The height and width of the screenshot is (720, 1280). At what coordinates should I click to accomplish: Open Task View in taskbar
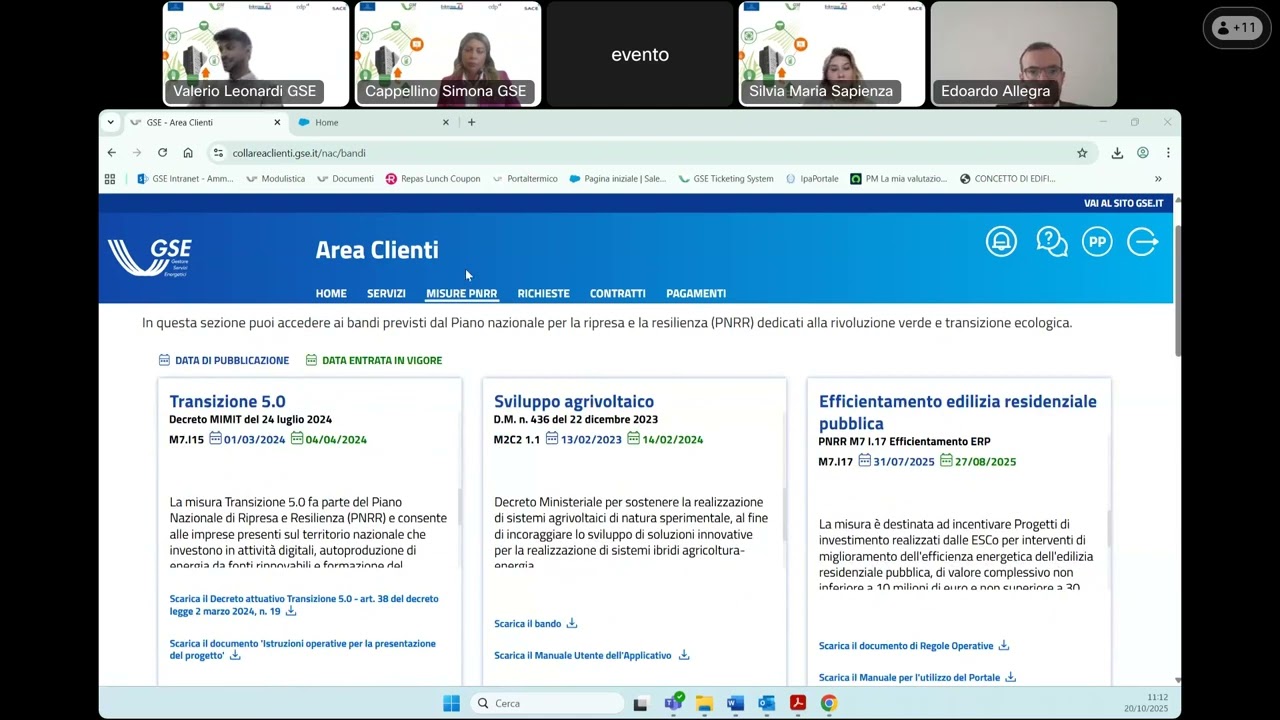(x=641, y=703)
